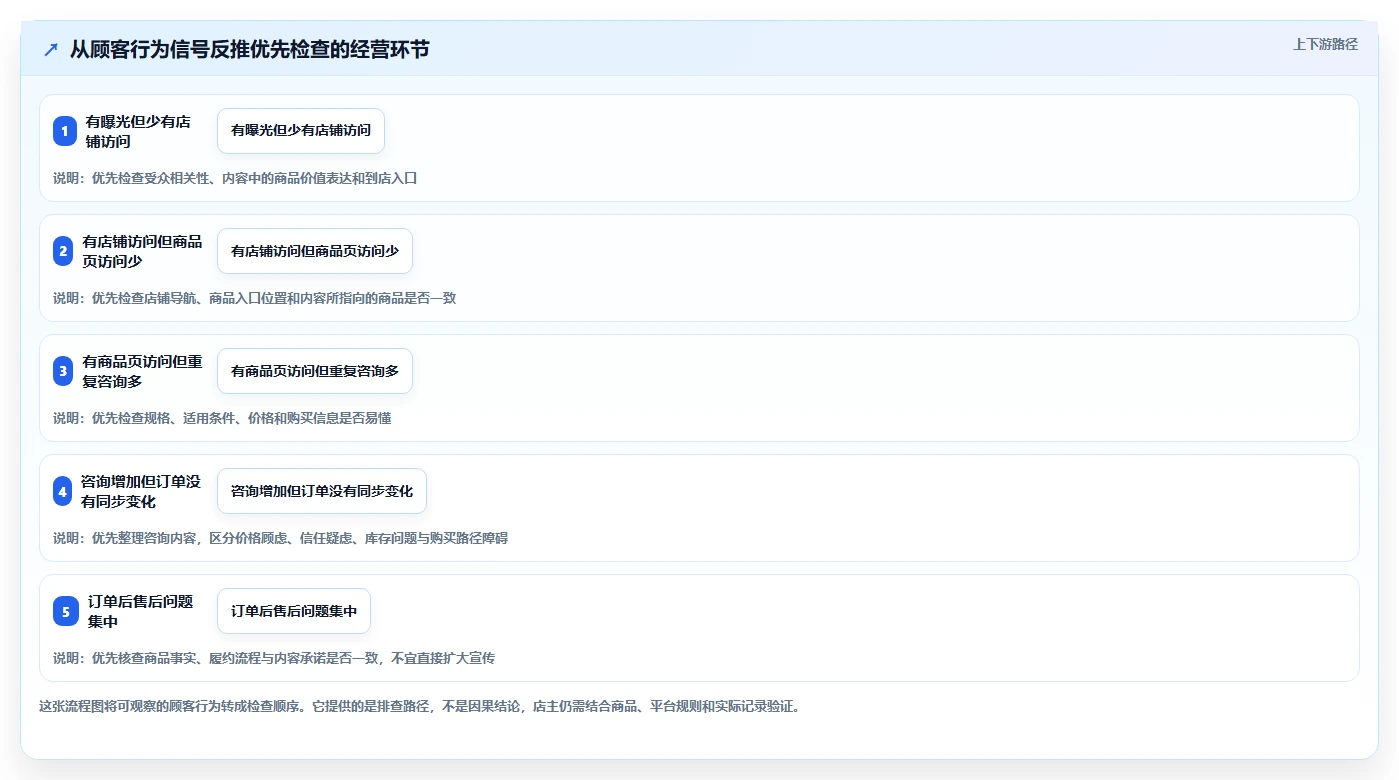The width and height of the screenshot is (1399, 780).
Task: Click step 3 heading 有商品页访问但重复咨询多
Action: point(142,371)
